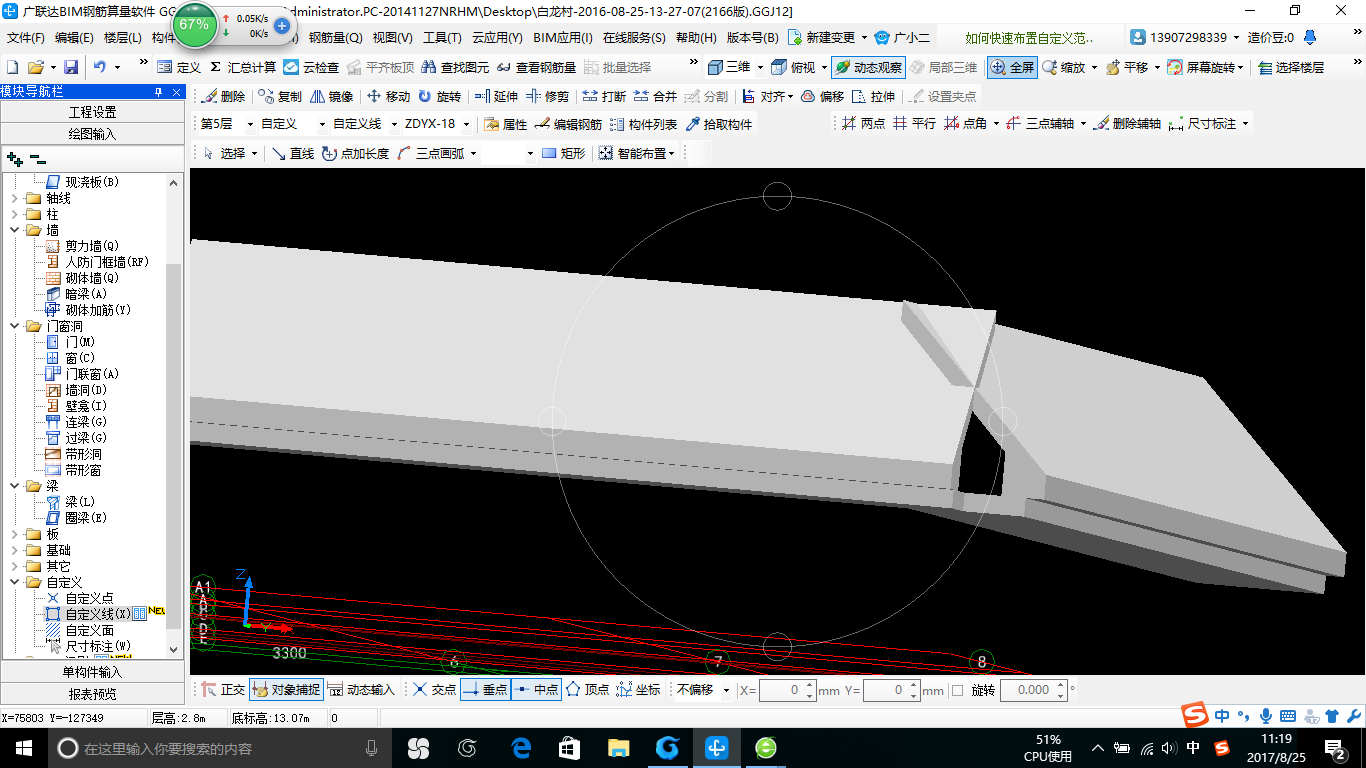Toggle 正交 (ortho) mode

tap(223, 690)
